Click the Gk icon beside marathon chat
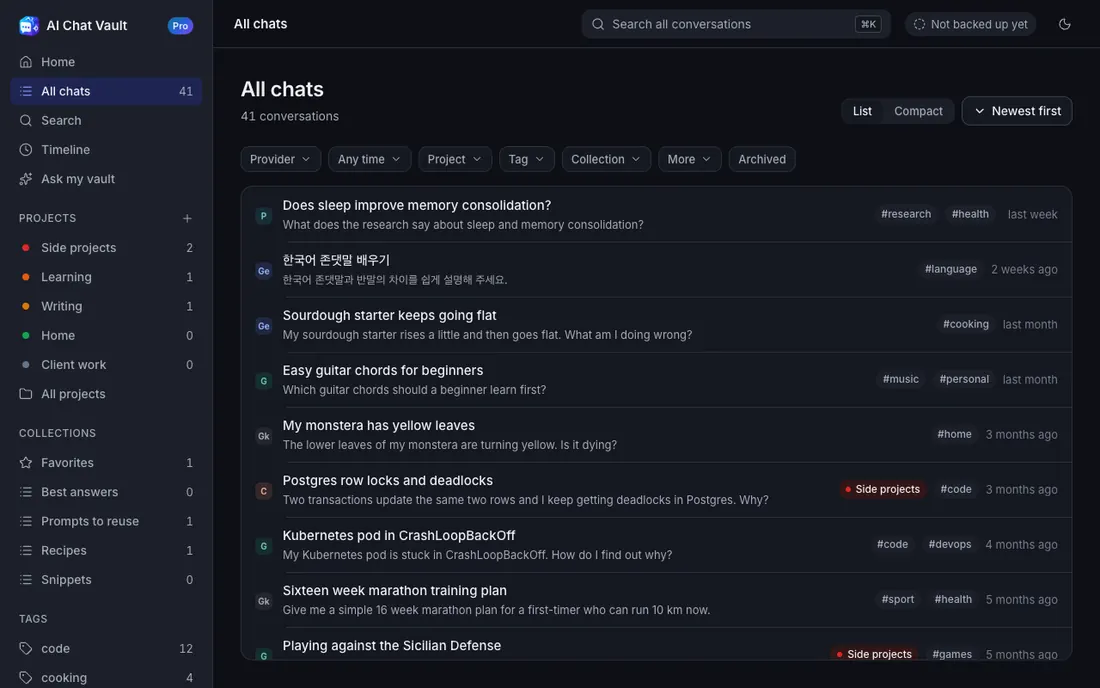Image resolution: width=1100 pixels, height=688 pixels. pyautogui.click(x=264, y=601)
